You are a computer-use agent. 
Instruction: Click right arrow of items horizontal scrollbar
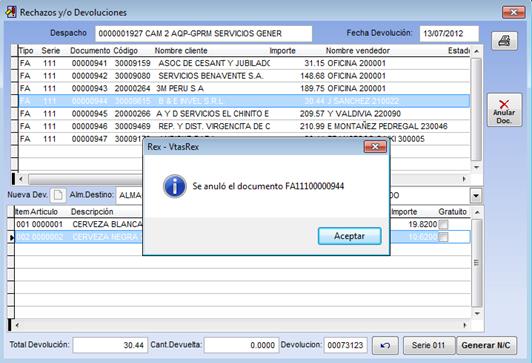pos(464,325)
